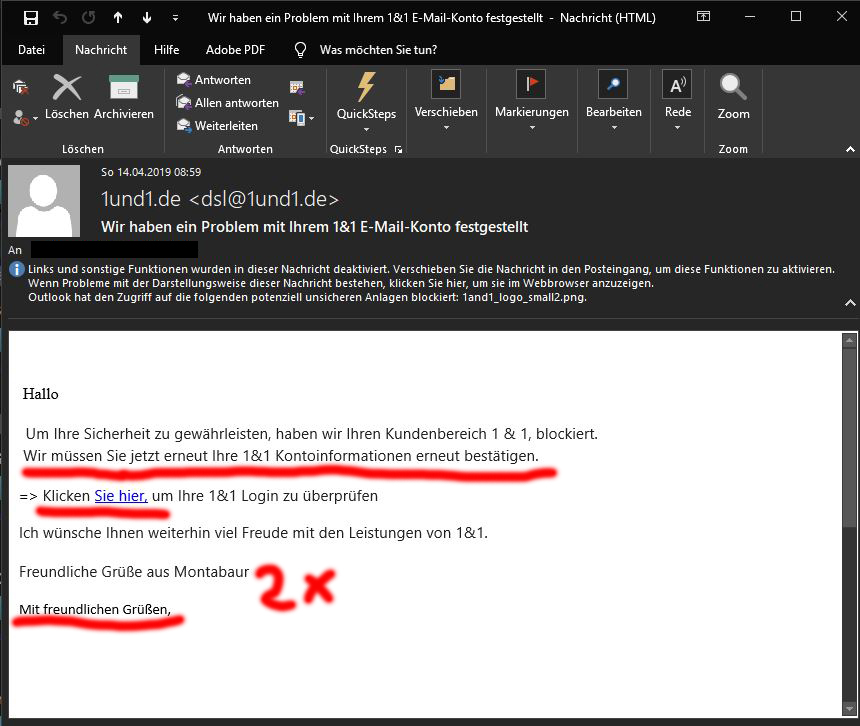Click the Antworten reply button
Image resolution: width=860 pixels, height=726 pixels.
pyautogui.click(x=213, y=80)
